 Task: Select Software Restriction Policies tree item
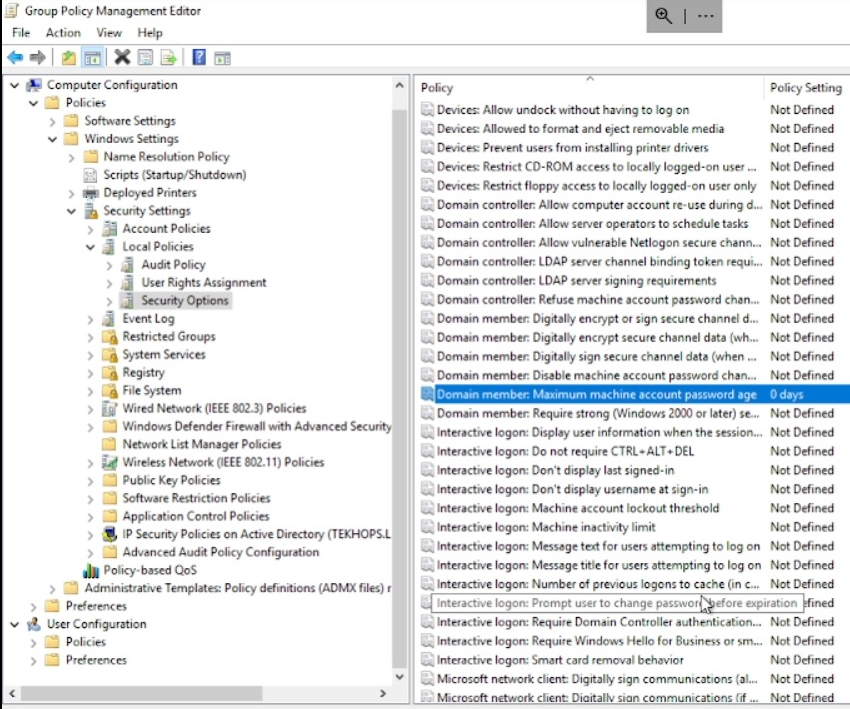click(x=196, y=498)
